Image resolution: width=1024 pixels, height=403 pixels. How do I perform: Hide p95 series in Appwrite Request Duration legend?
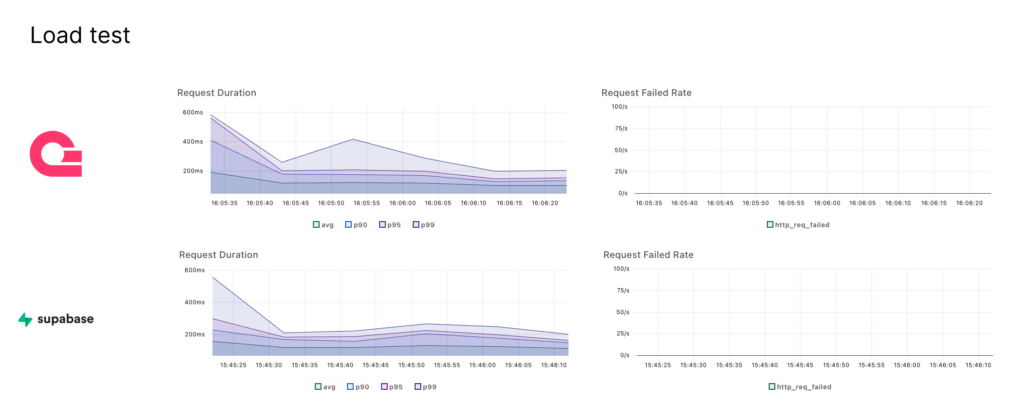click(390, 225)
